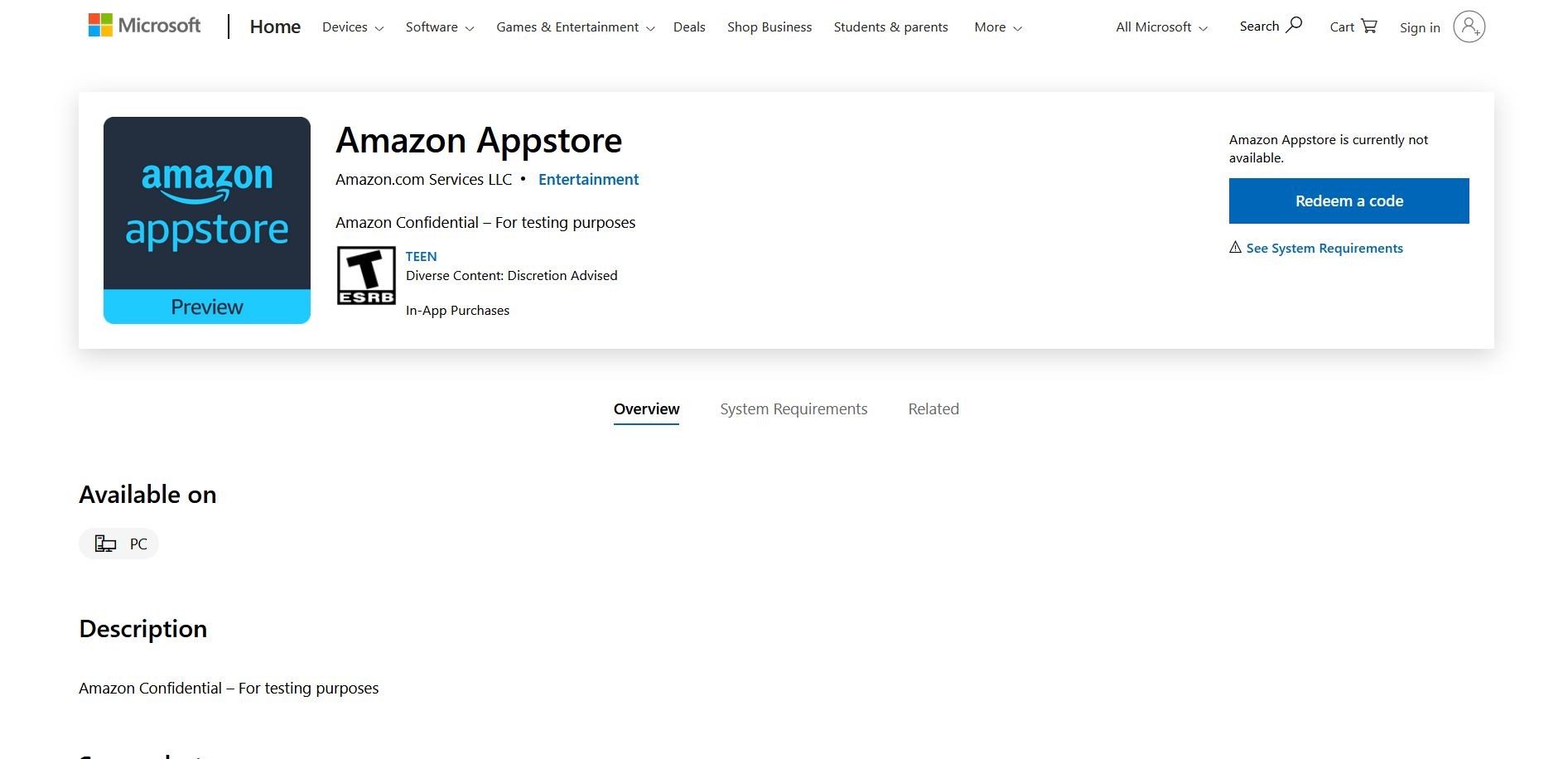Open See System Requirements link
Screen dimensions: 1568x759
pyautogui.click(x=1324, y=248)
